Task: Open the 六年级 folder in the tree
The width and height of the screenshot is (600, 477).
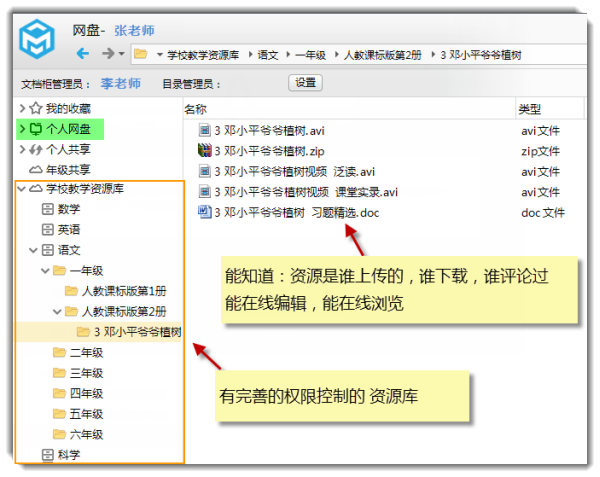Action: 86,434
